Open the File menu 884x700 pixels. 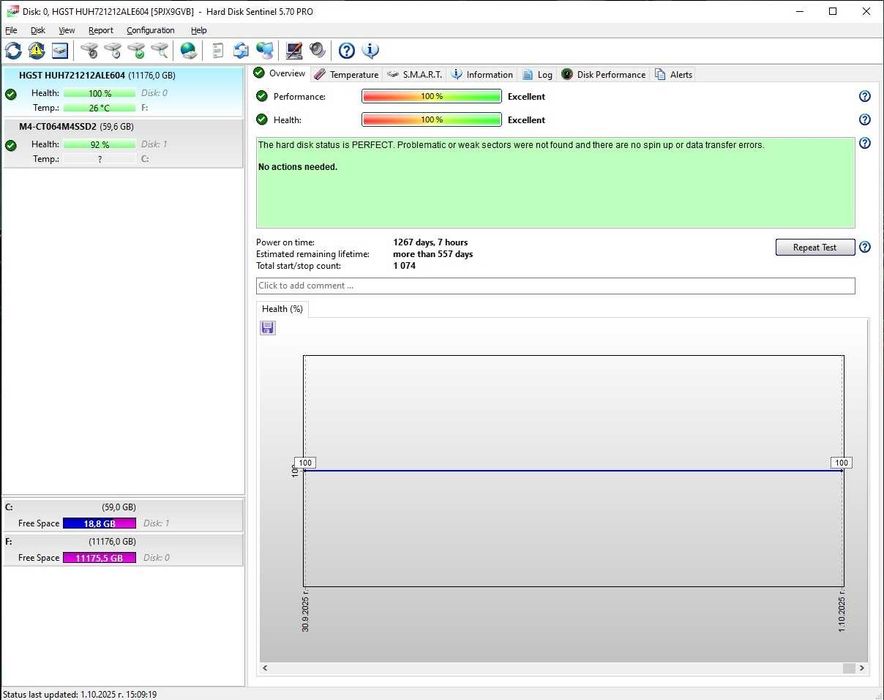pos(11,30)
